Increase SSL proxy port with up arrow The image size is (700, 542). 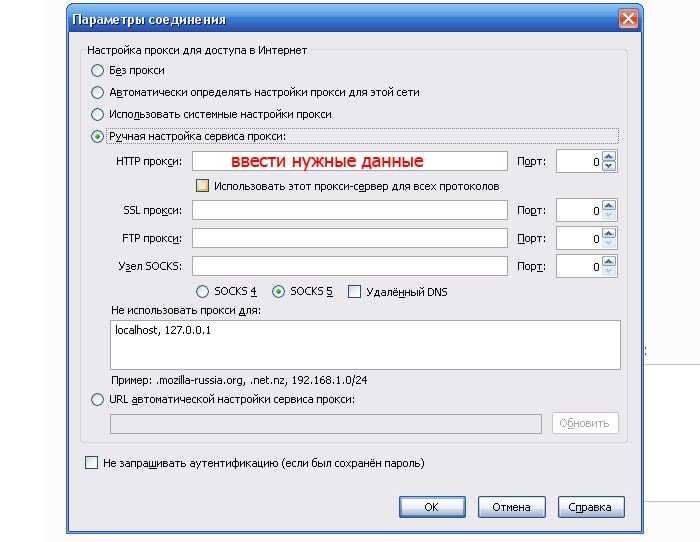(609, 205)
